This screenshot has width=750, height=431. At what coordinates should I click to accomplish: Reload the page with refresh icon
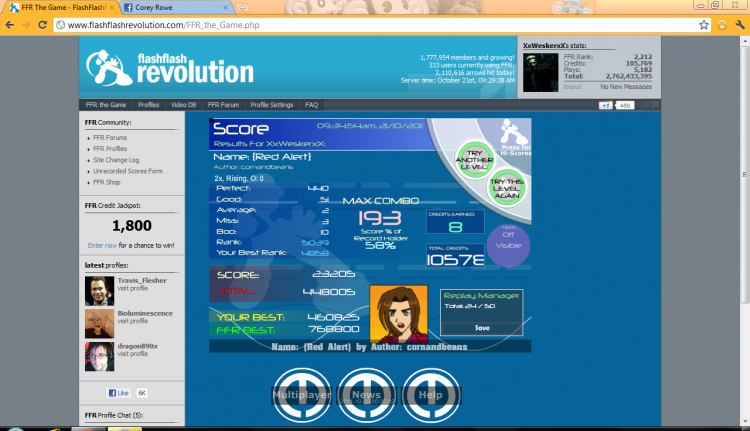pyautogui.click(x=43, y=25)
